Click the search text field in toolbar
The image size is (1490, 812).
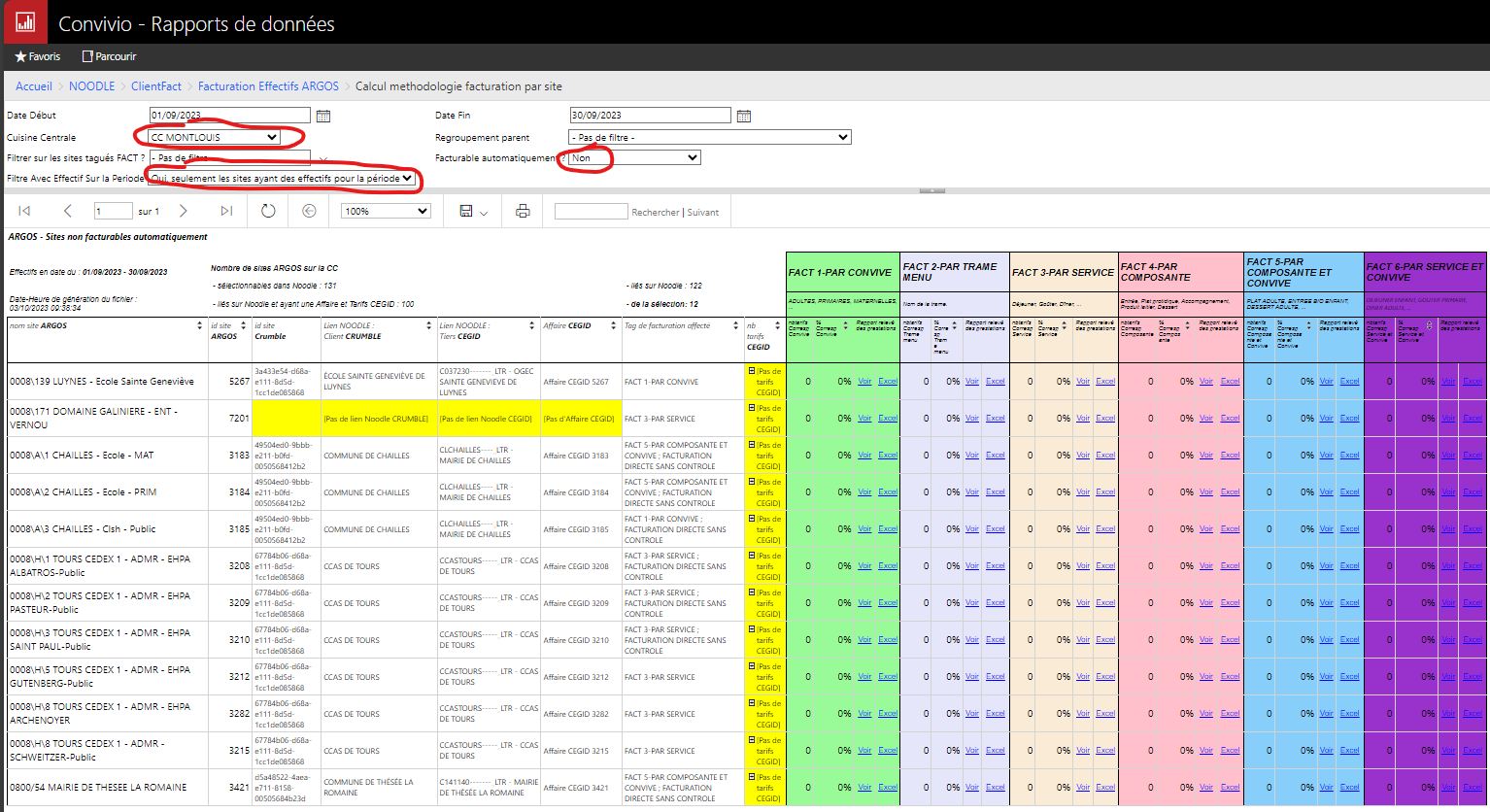click(591, 211)
